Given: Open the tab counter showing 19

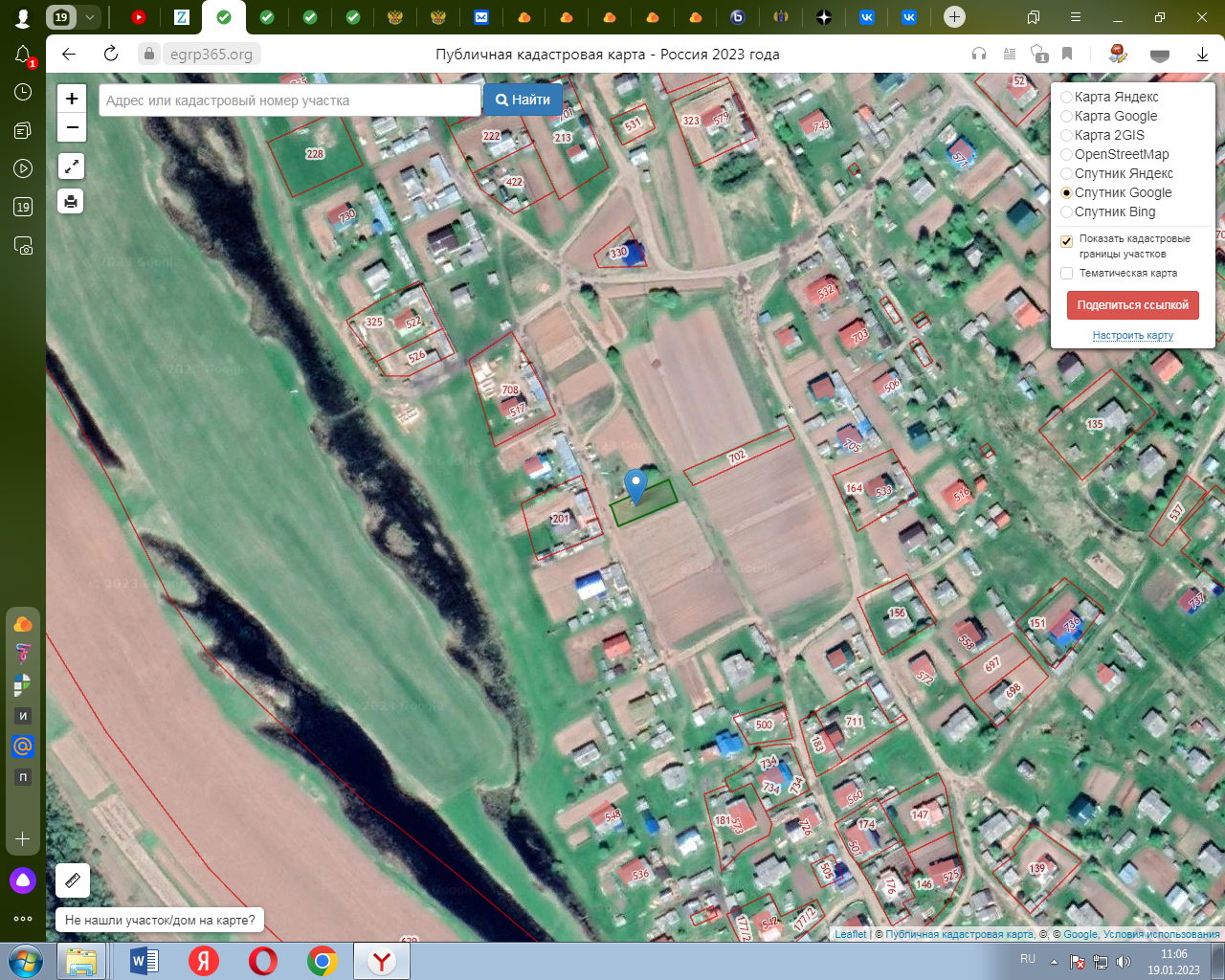Looking at the screenshot, I should 61,17.
